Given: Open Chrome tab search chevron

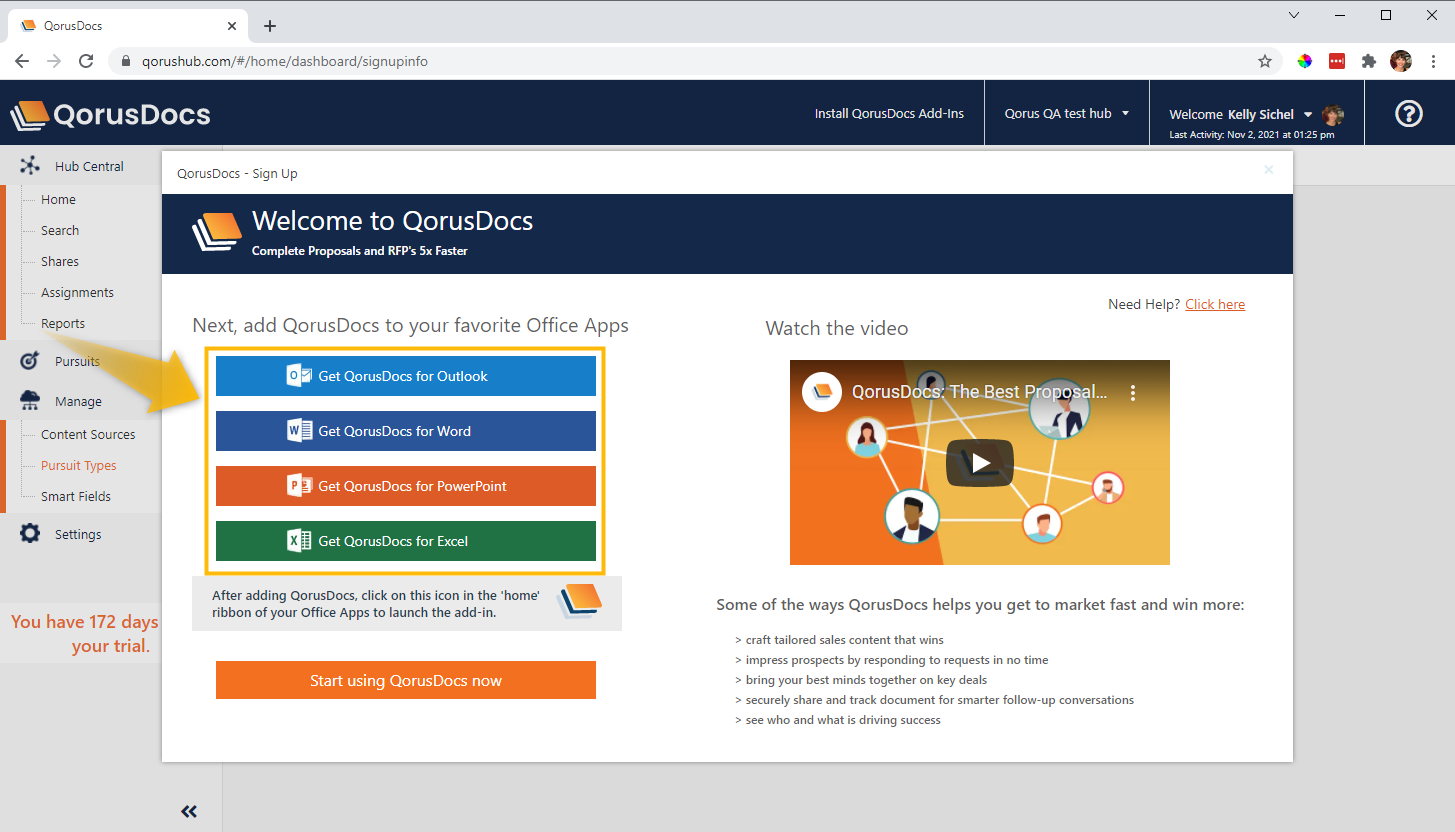Looking at the screenshot, I should tap(1294, 15).
